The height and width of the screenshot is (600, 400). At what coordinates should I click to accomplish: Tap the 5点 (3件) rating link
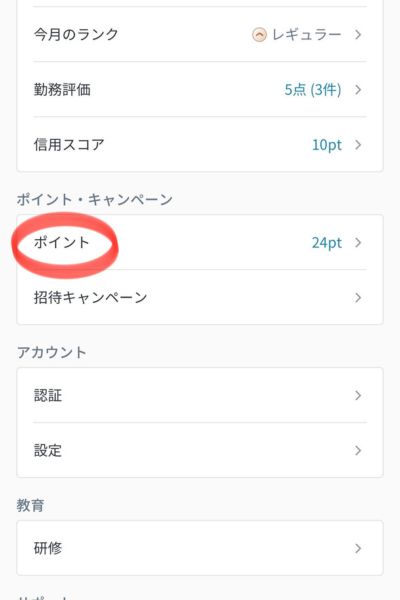point(313,90)
